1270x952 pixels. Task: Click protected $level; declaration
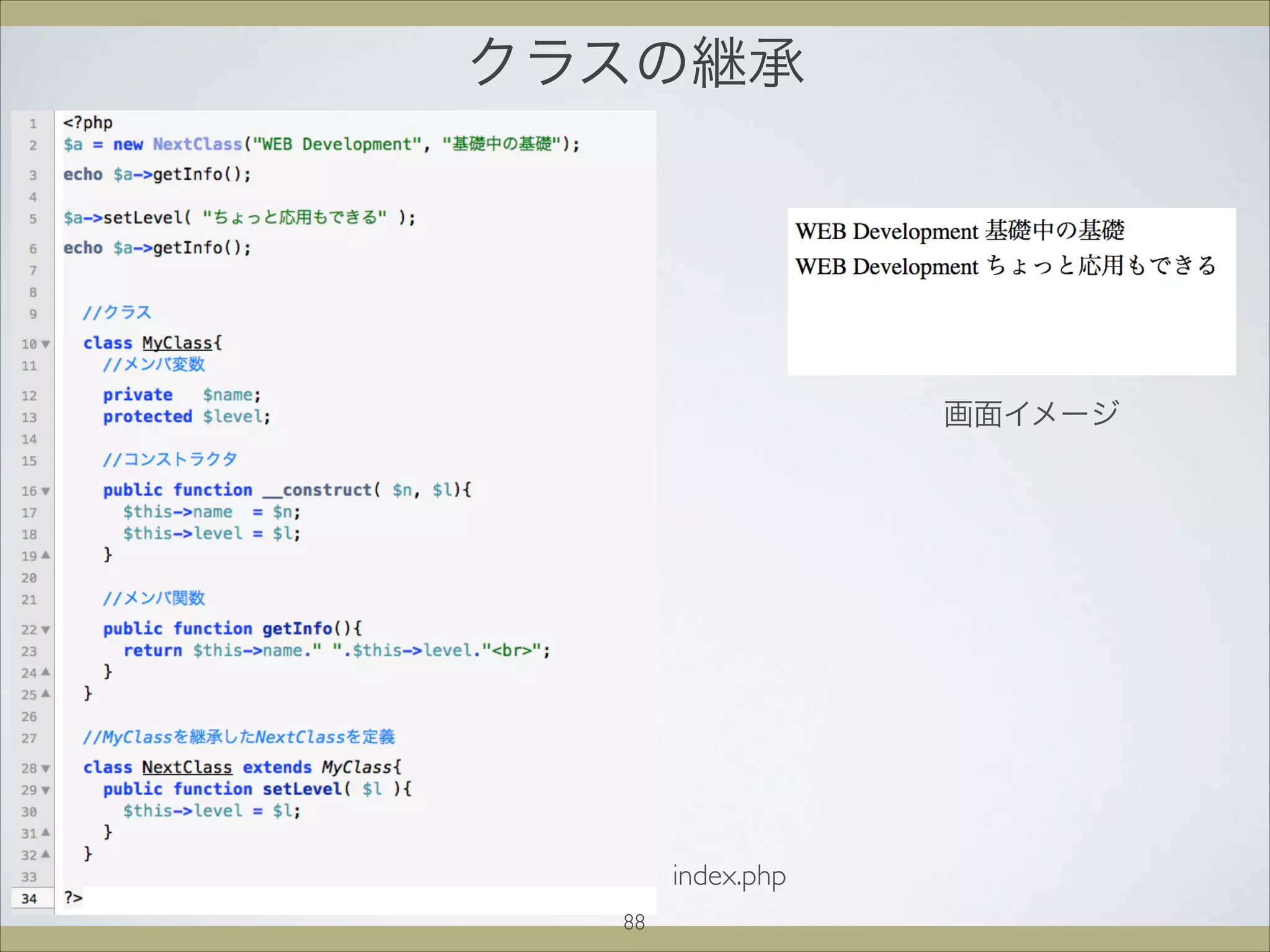187,416
